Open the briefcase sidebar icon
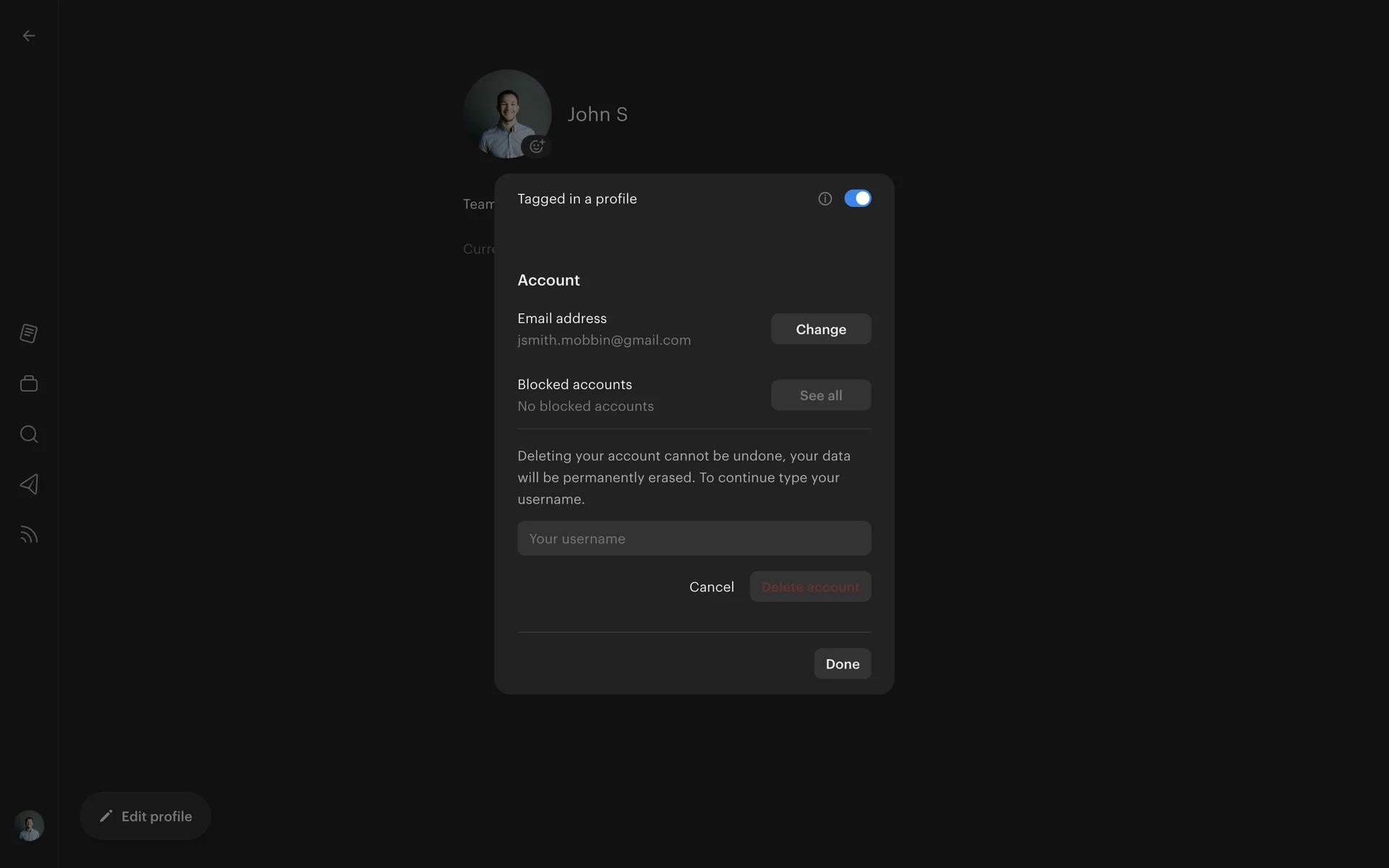This screenshot has height=868, width=1389. [29, 383]
